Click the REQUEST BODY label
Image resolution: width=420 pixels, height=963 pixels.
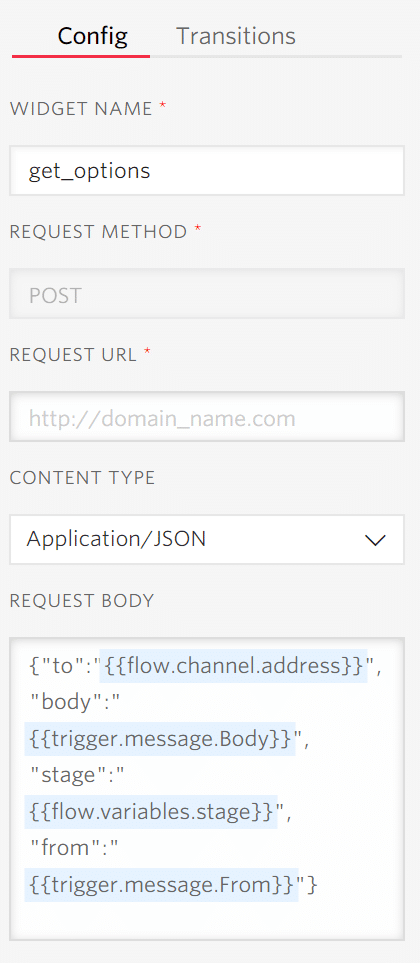coord(82,600)
